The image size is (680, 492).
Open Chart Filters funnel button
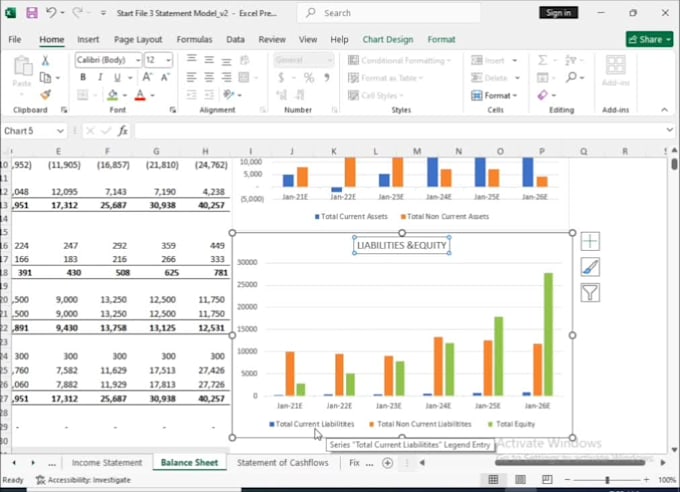click(590, 293)
